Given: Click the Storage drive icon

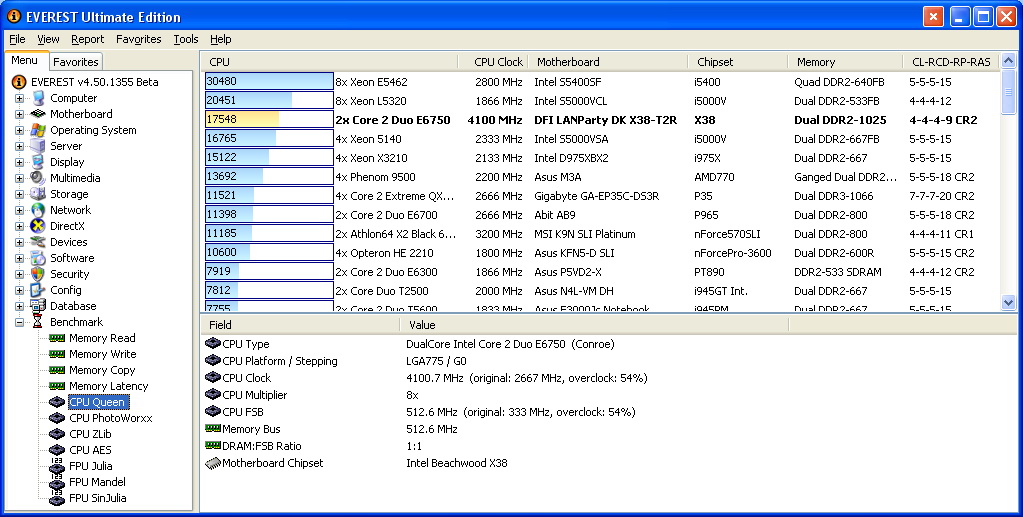Looking at the screenshot, I should (x=38, y=194).
